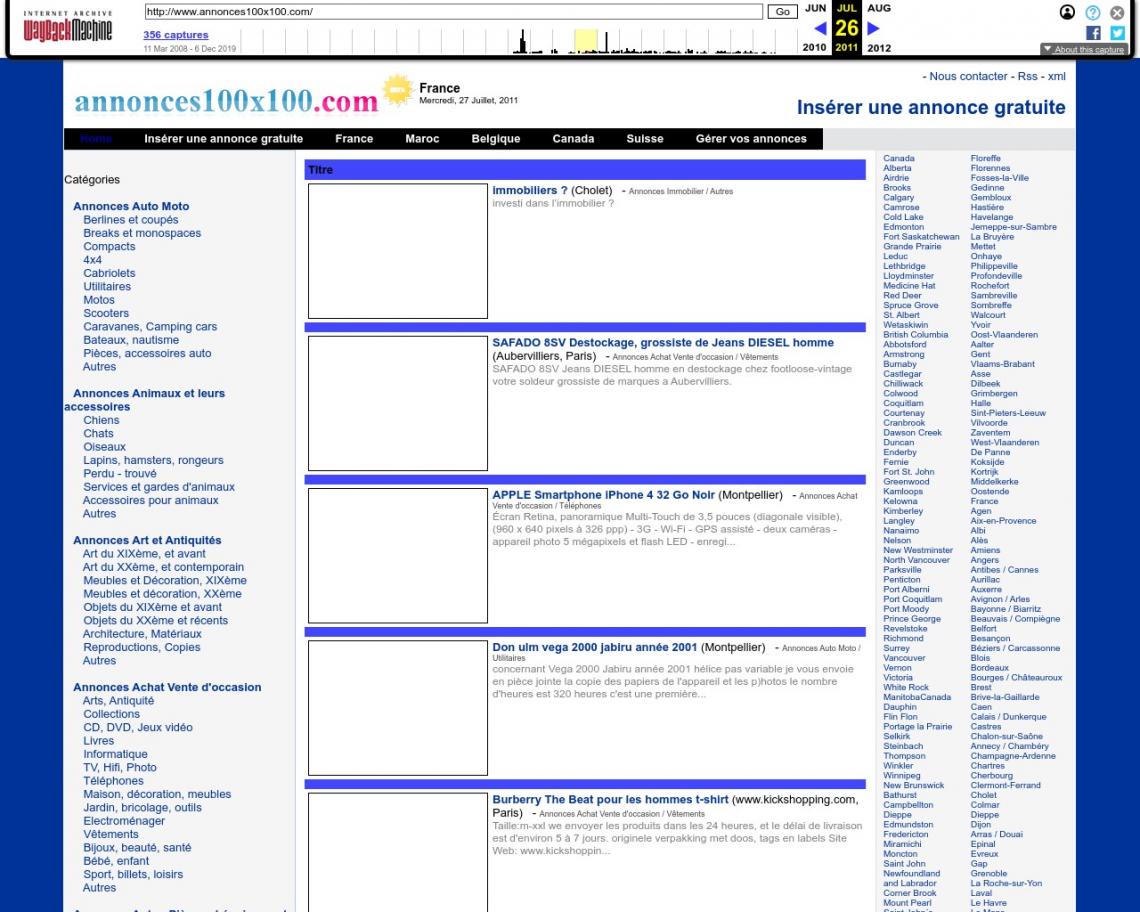This screenshot has width=1140, height=912.
Task: Click the user profile icon in the toolbar
Action: click(1066, 12)
